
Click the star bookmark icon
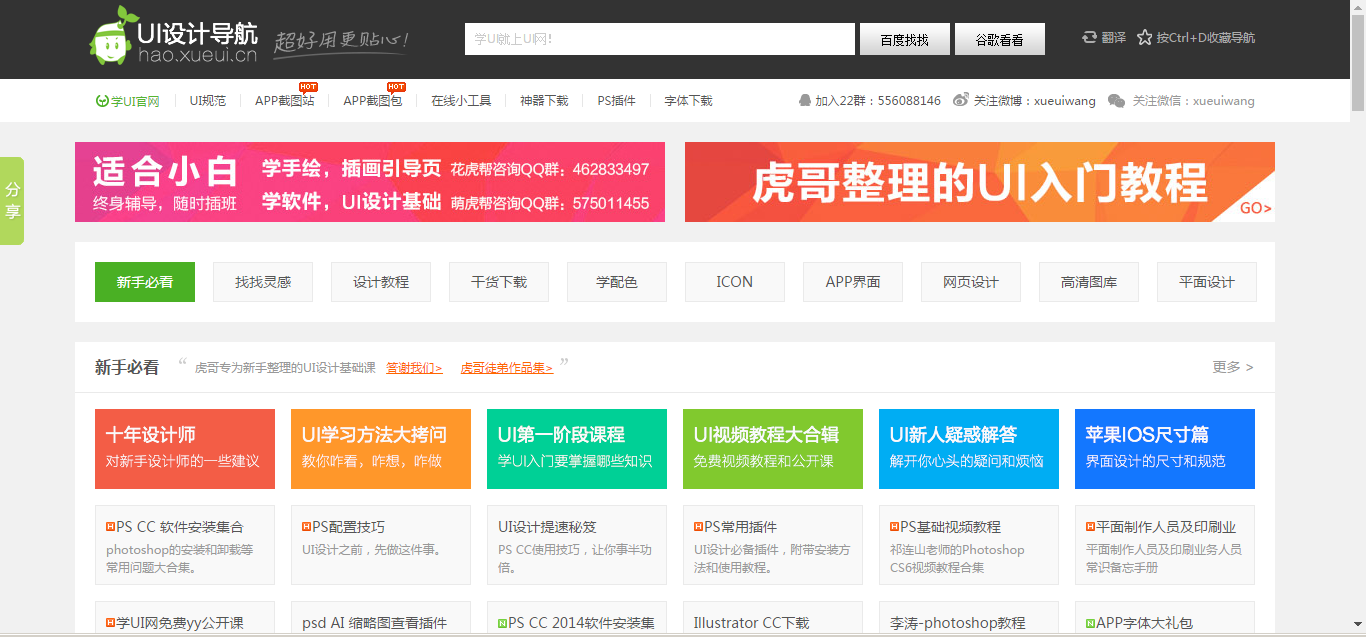point(1145,38)
